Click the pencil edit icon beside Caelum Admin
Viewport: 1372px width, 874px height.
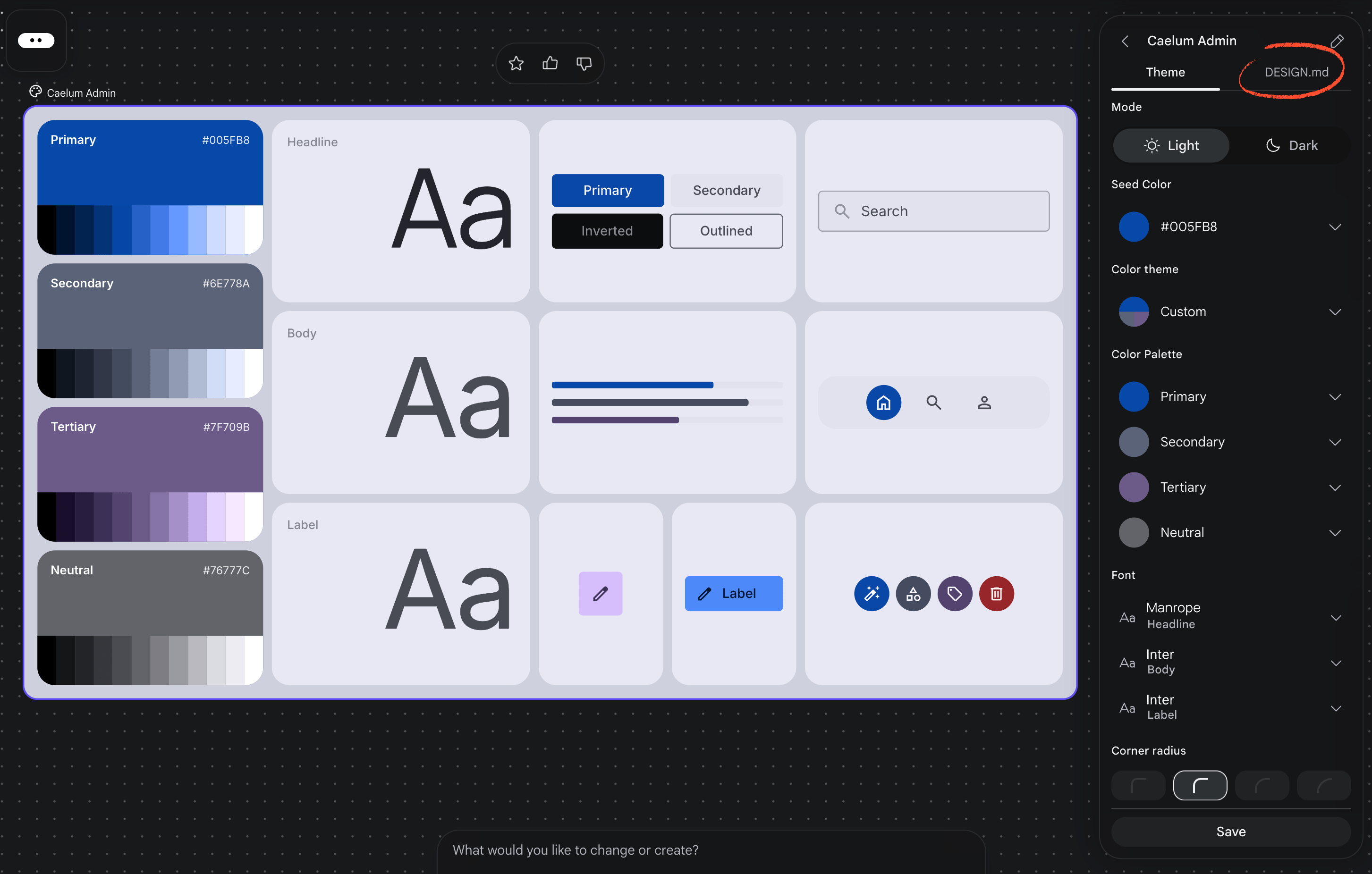point(1337,41)
